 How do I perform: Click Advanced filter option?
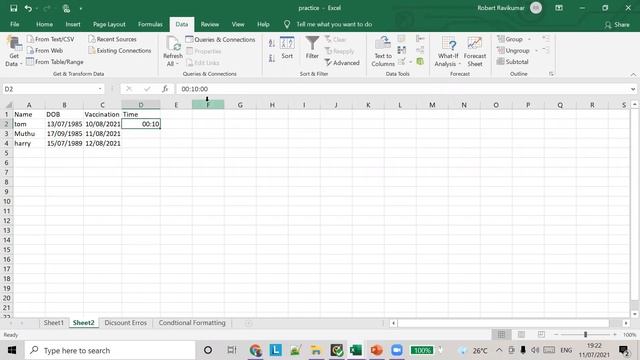tap(342, 63)
